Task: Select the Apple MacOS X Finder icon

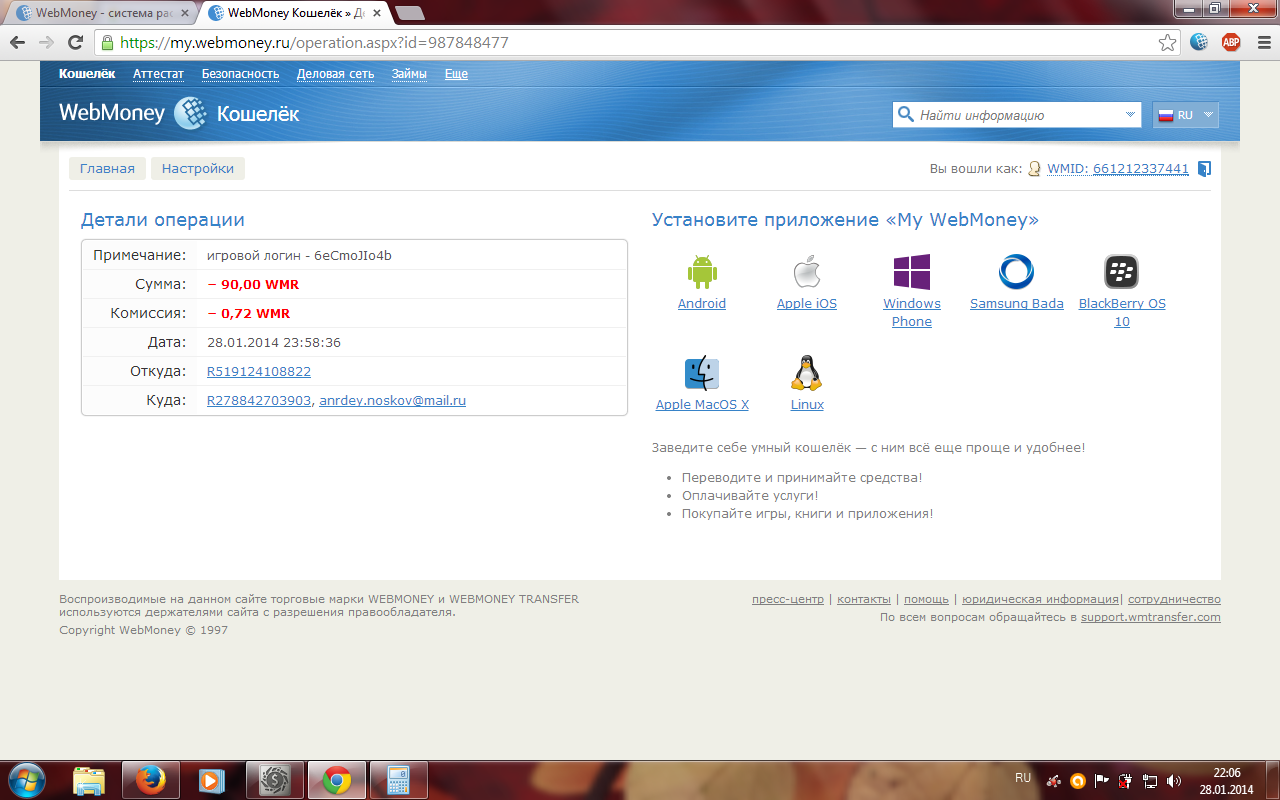Action: coord(702,373)
